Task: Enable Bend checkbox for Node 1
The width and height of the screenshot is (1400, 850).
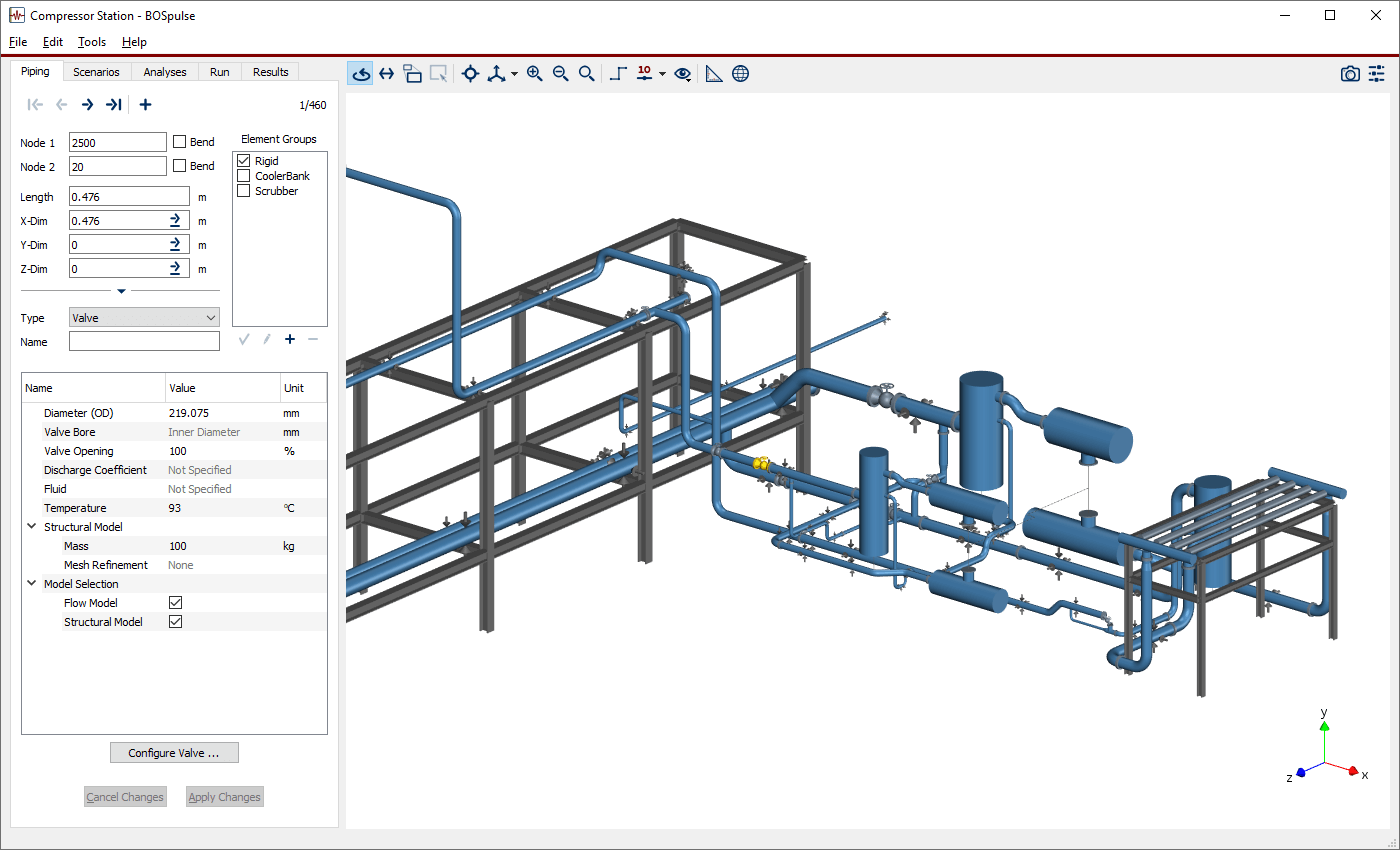Action: (180, 142)
